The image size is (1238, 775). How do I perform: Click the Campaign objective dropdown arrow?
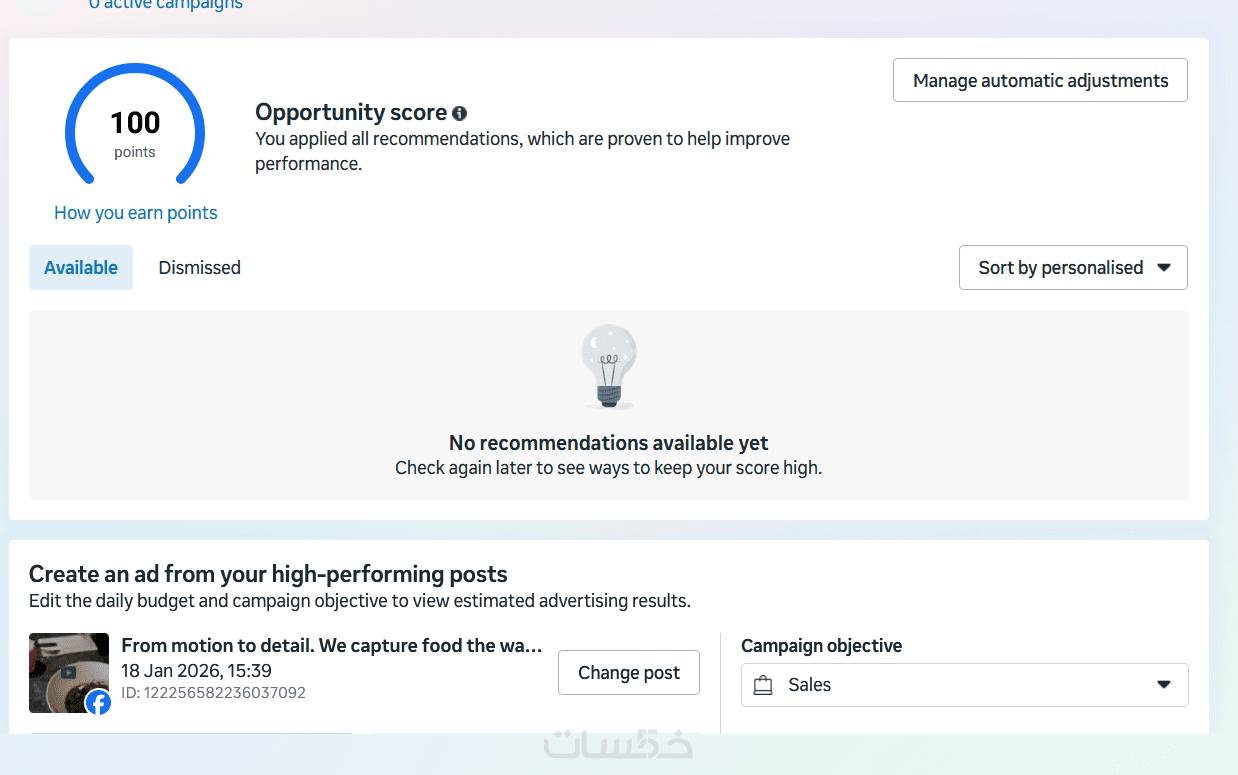(1163, 685)
